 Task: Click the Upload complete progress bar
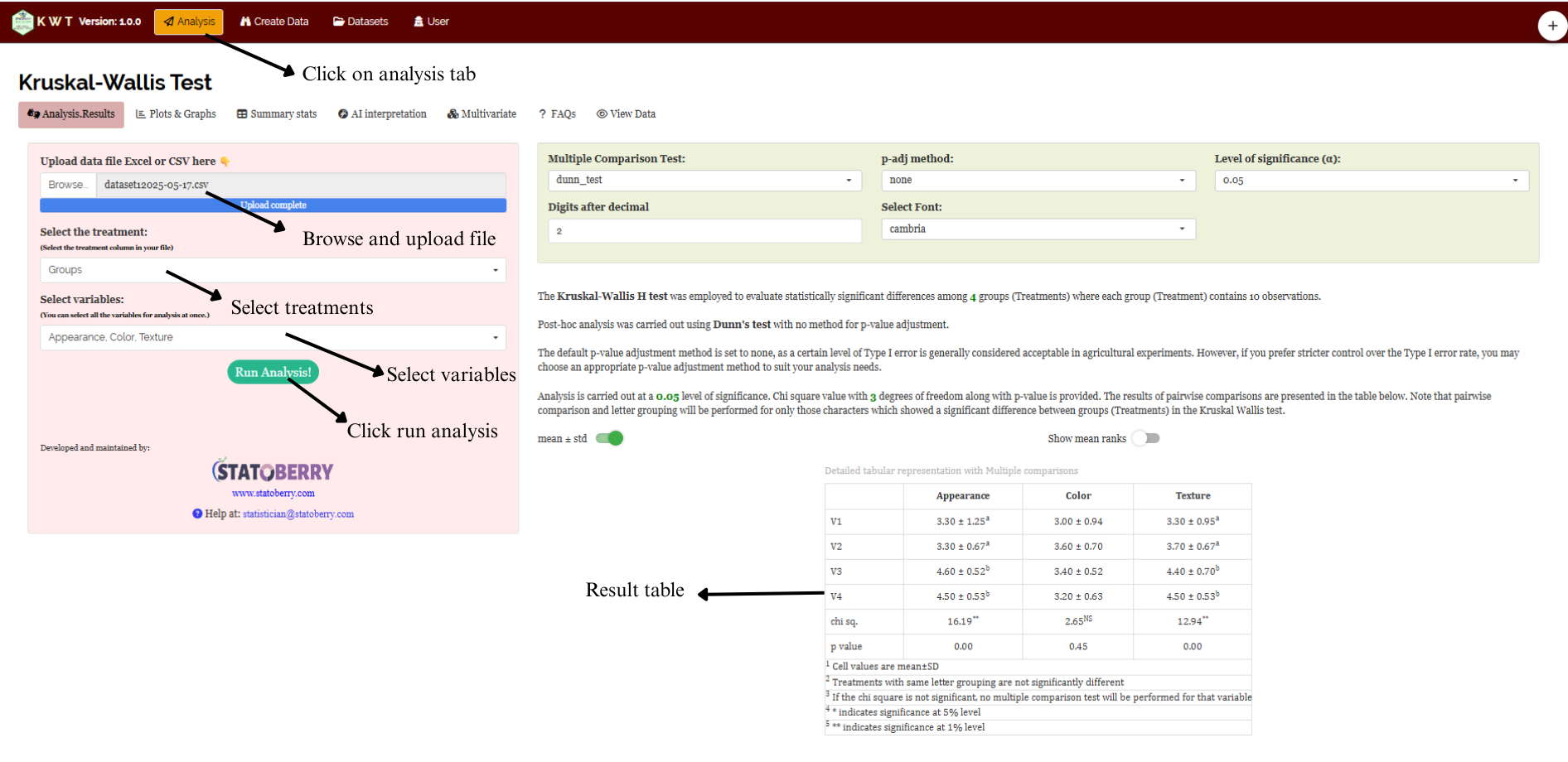[273, 205]
